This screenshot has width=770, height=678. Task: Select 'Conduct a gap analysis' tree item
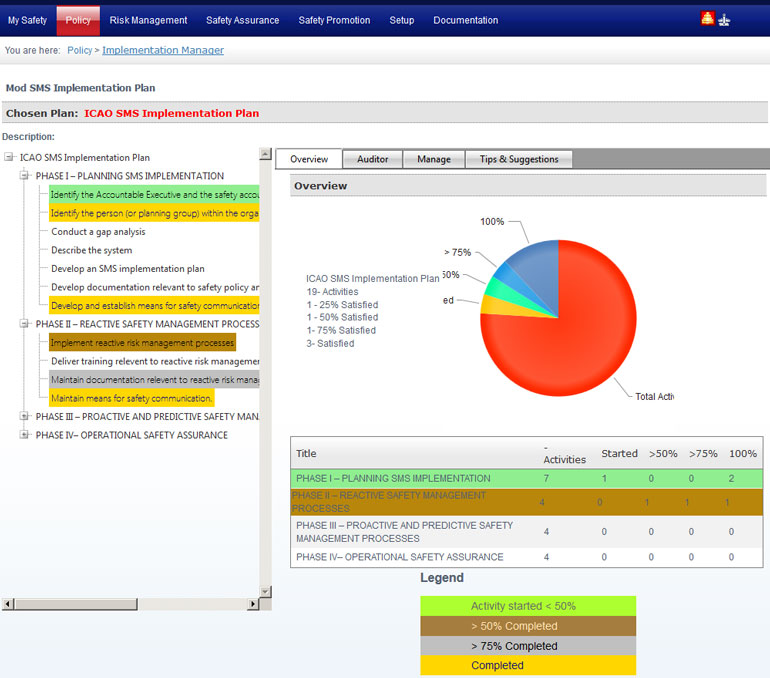click(x=98, y=232)
